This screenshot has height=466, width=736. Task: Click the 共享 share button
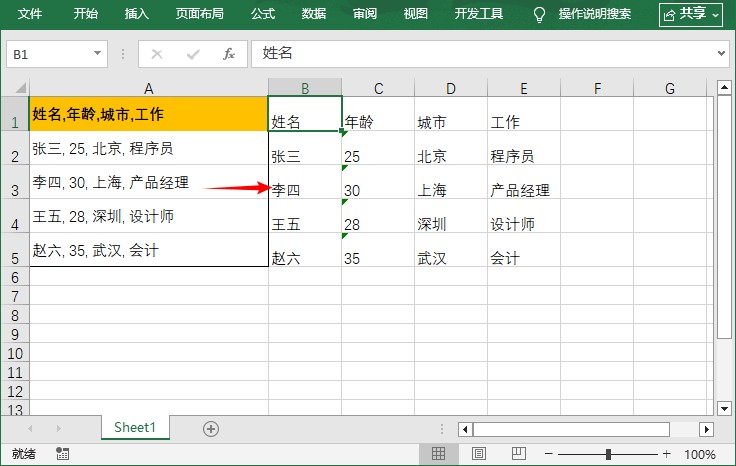[690, 15]
